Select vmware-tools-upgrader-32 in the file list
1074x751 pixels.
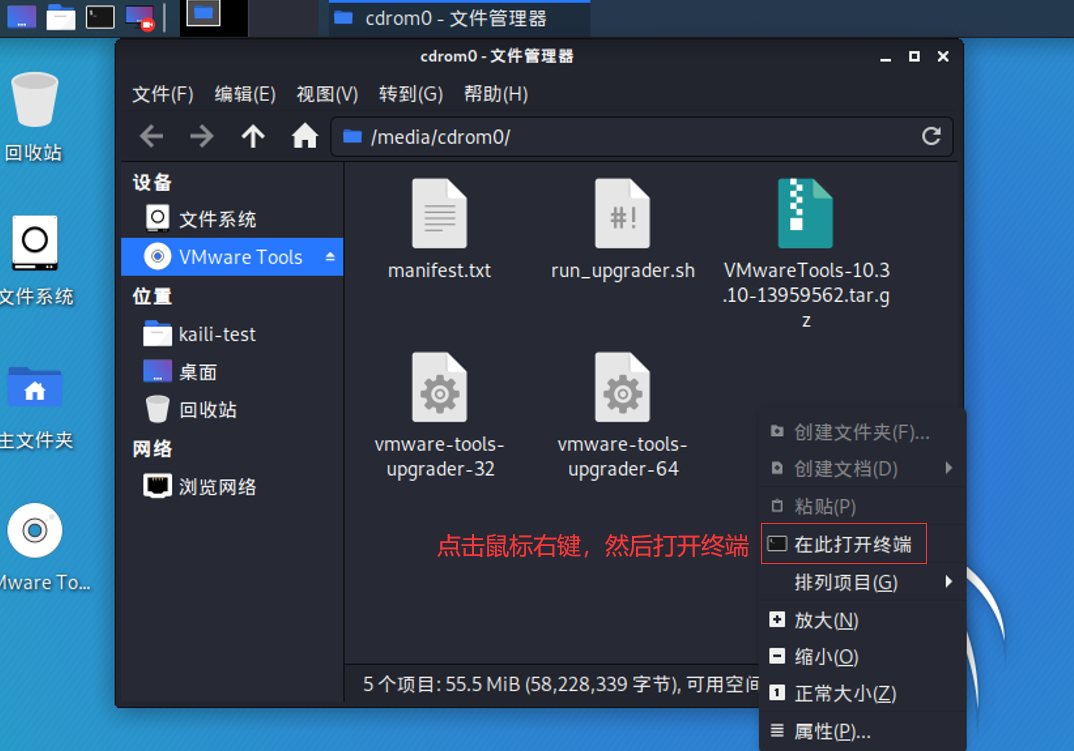439,387
